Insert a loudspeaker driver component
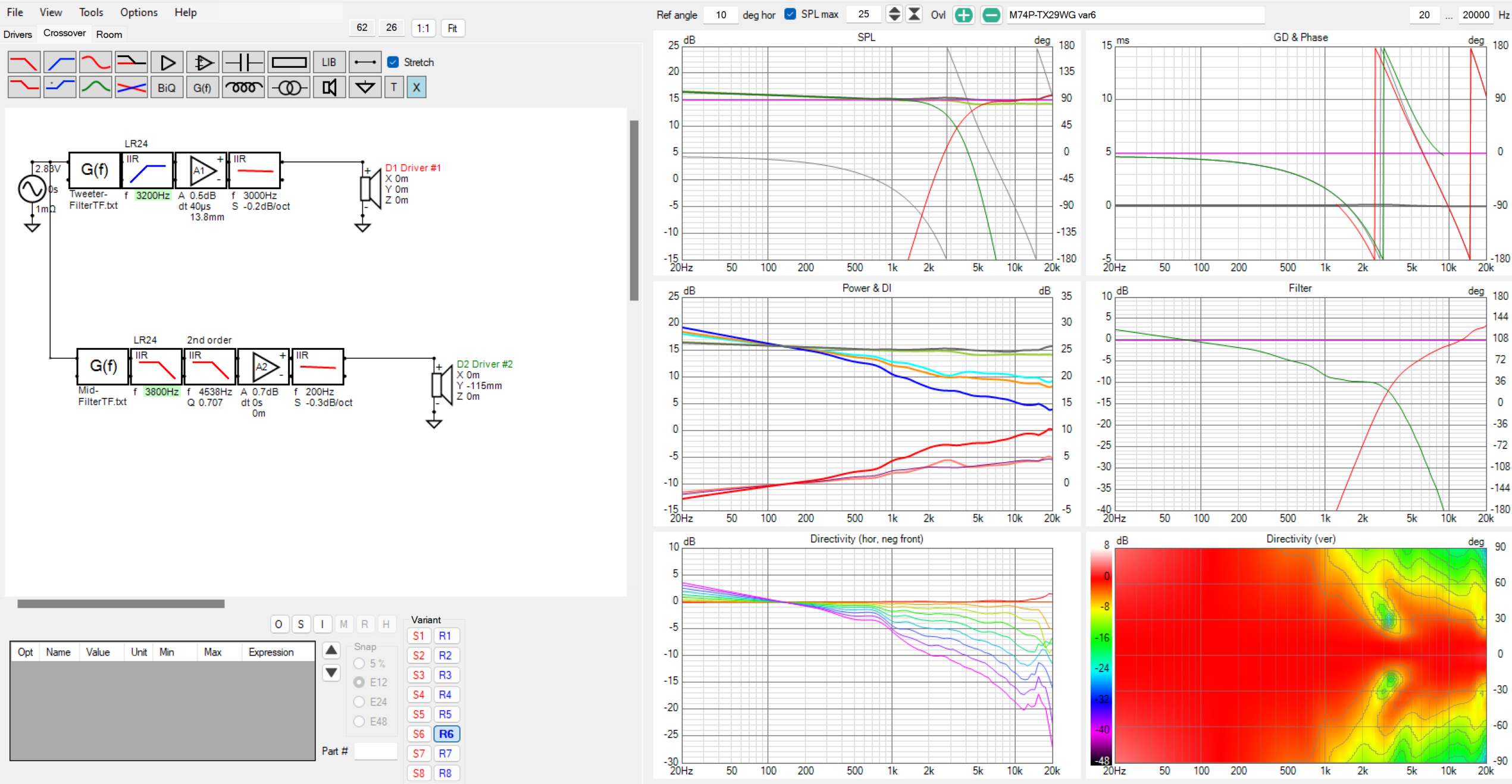The height and width of the screenshot is (784, 1512). pyautogui.click(x=329, y=87)
